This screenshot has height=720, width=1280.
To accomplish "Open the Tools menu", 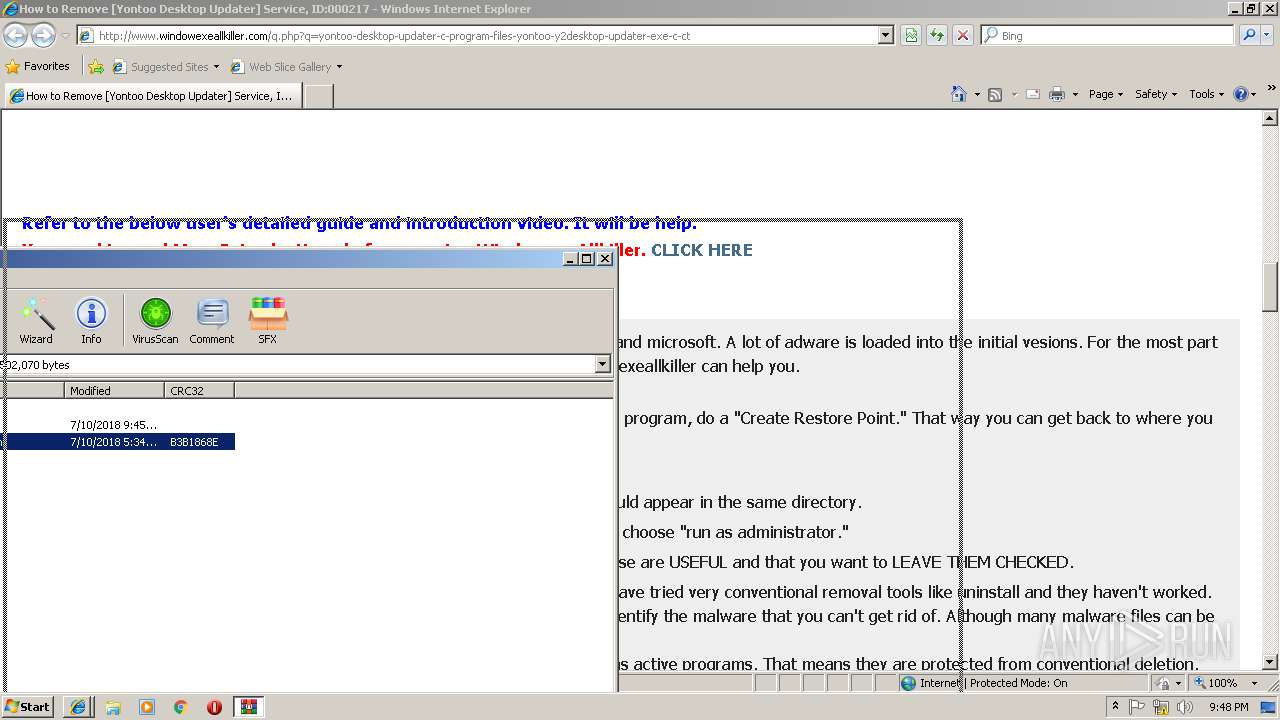I will tap(1207, 94).
